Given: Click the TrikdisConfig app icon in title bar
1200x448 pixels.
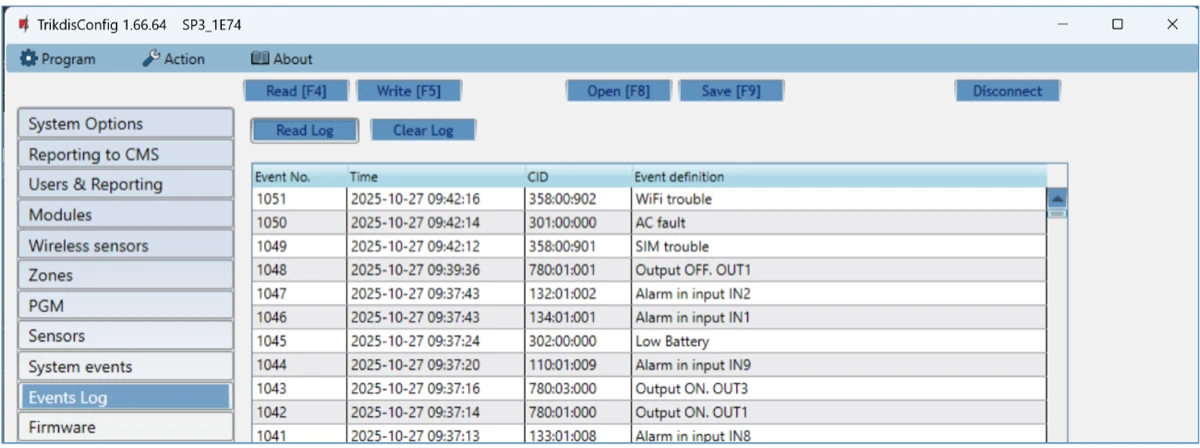Looking at the screenshot, I should pos(23,24).
